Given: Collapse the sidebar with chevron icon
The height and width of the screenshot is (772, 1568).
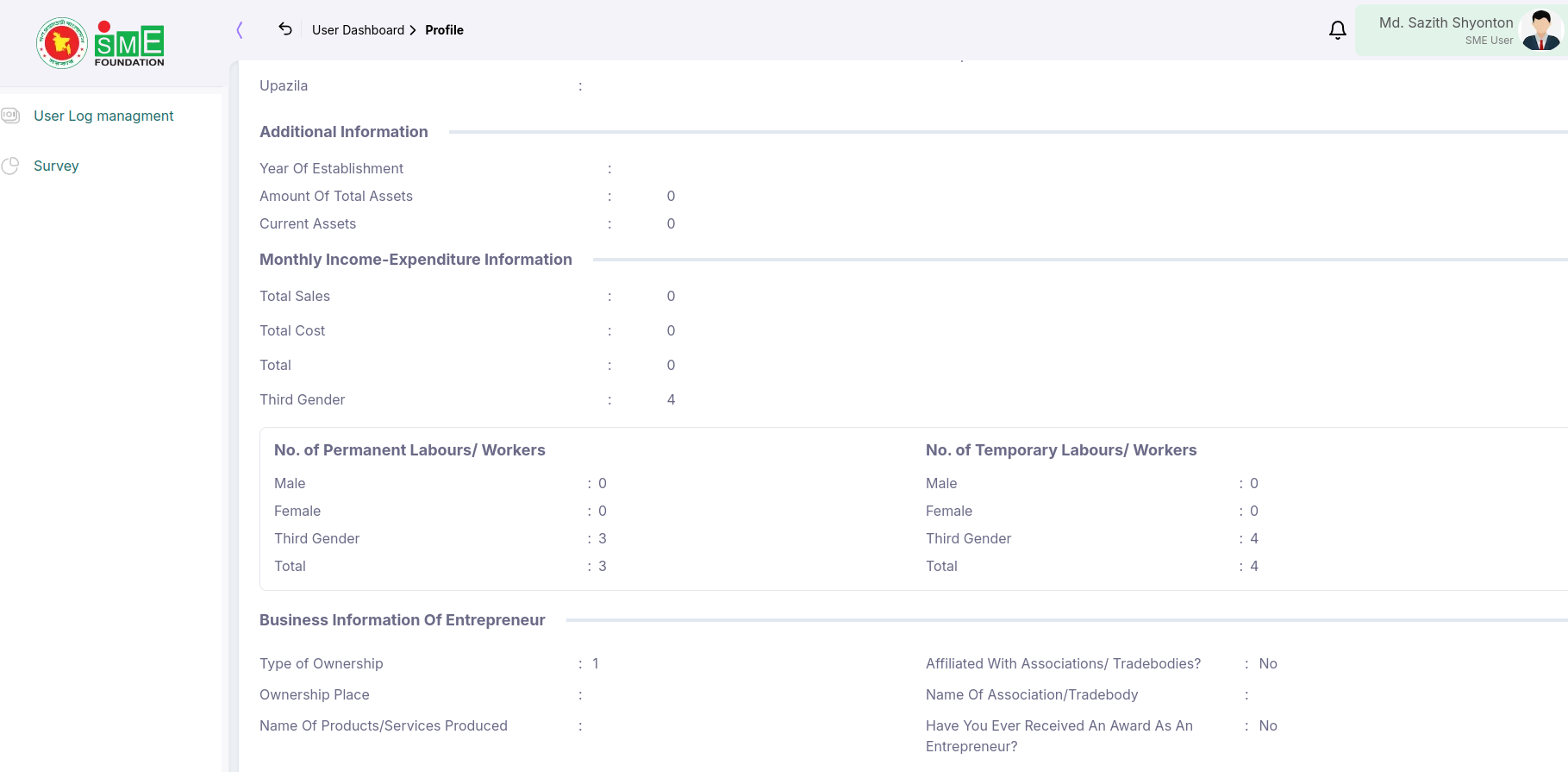Looking at the screenshot, I should (240, 30).
